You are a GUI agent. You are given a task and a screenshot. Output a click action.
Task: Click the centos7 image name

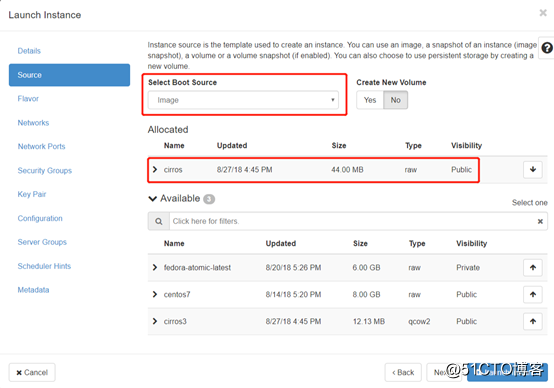(177, 294)
